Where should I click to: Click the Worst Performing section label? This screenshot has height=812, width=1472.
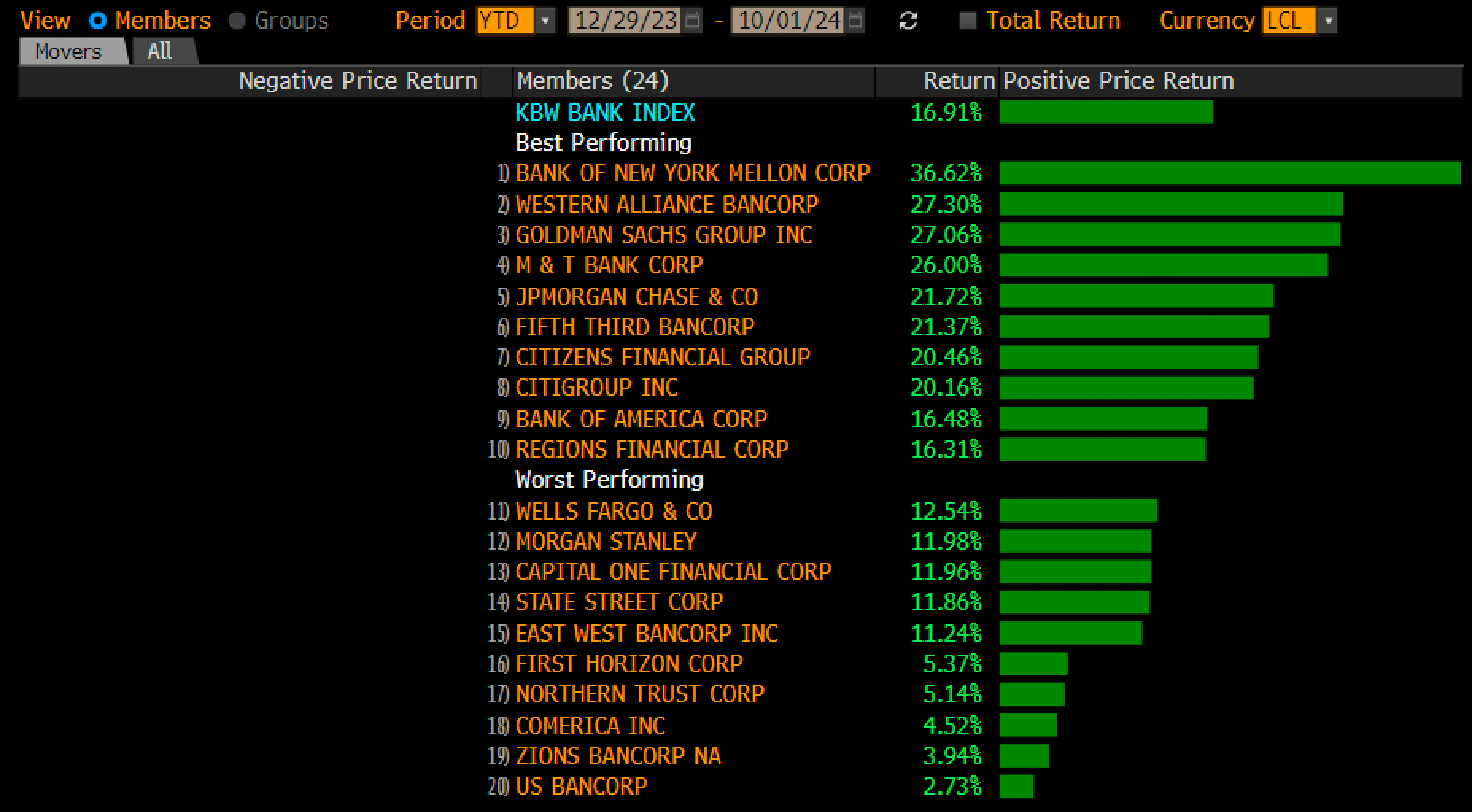pyautogui.click(x=609, y=480)
